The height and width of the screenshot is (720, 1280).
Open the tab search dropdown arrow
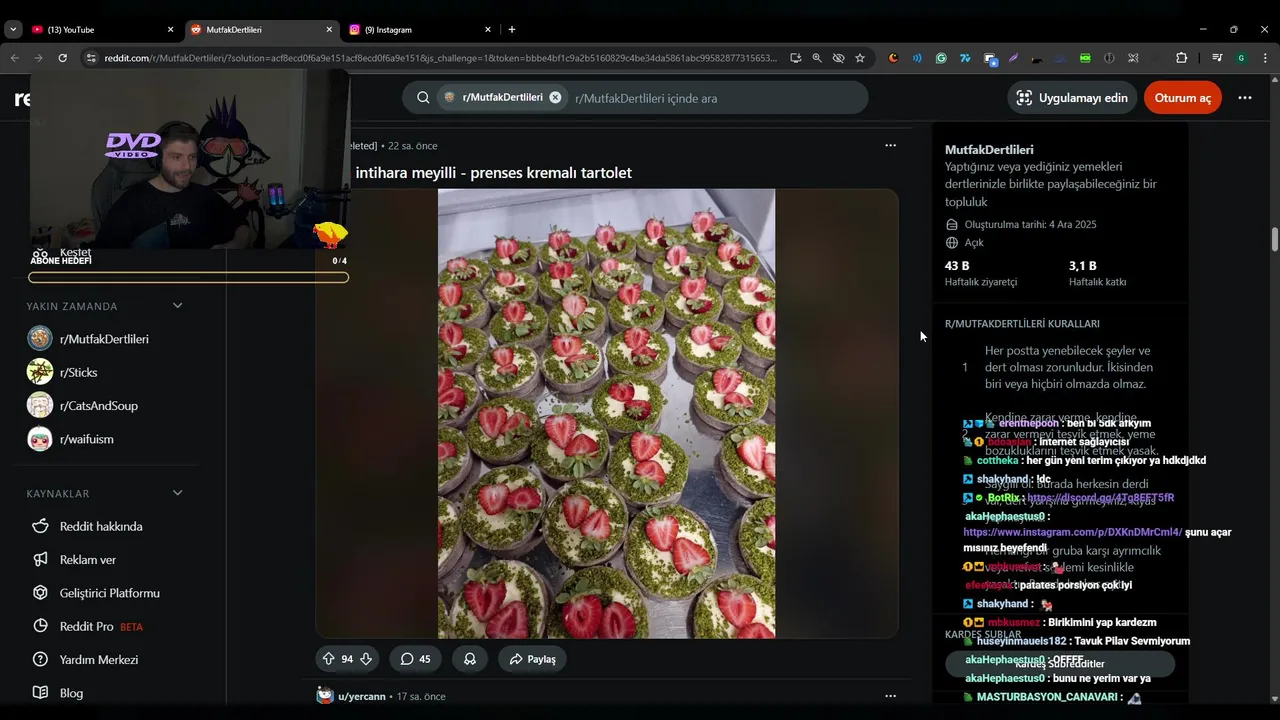13,30
